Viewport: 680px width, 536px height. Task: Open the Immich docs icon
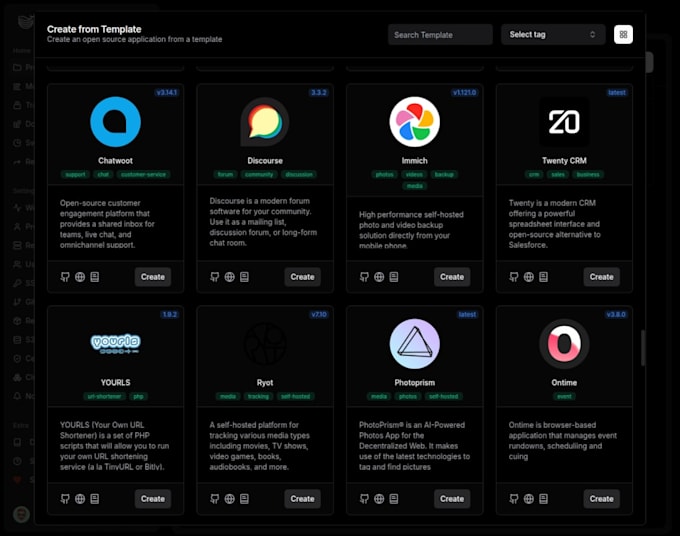pyautogui.click(x=394, y=277)
